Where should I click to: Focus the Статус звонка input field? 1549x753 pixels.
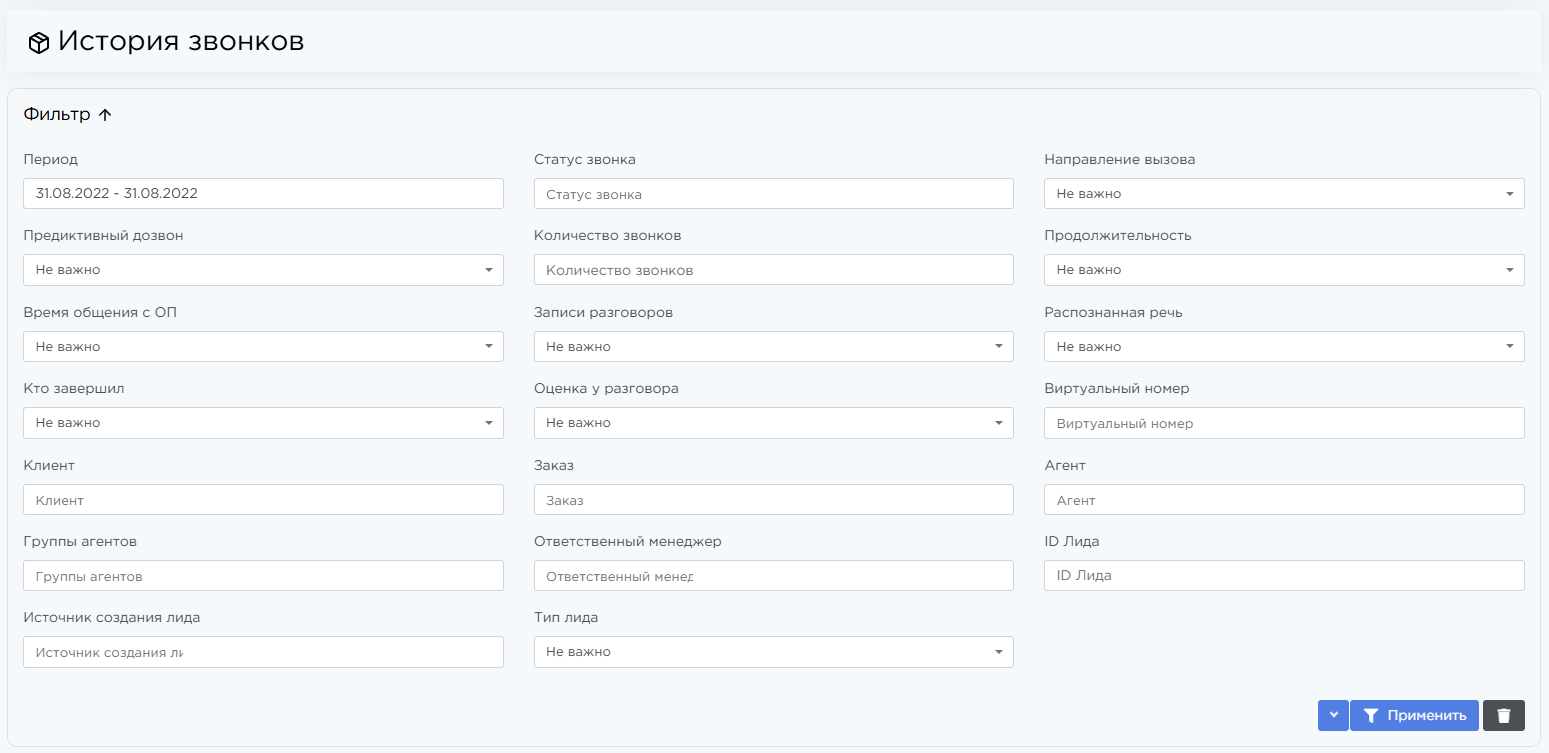[x=773, y=194]
